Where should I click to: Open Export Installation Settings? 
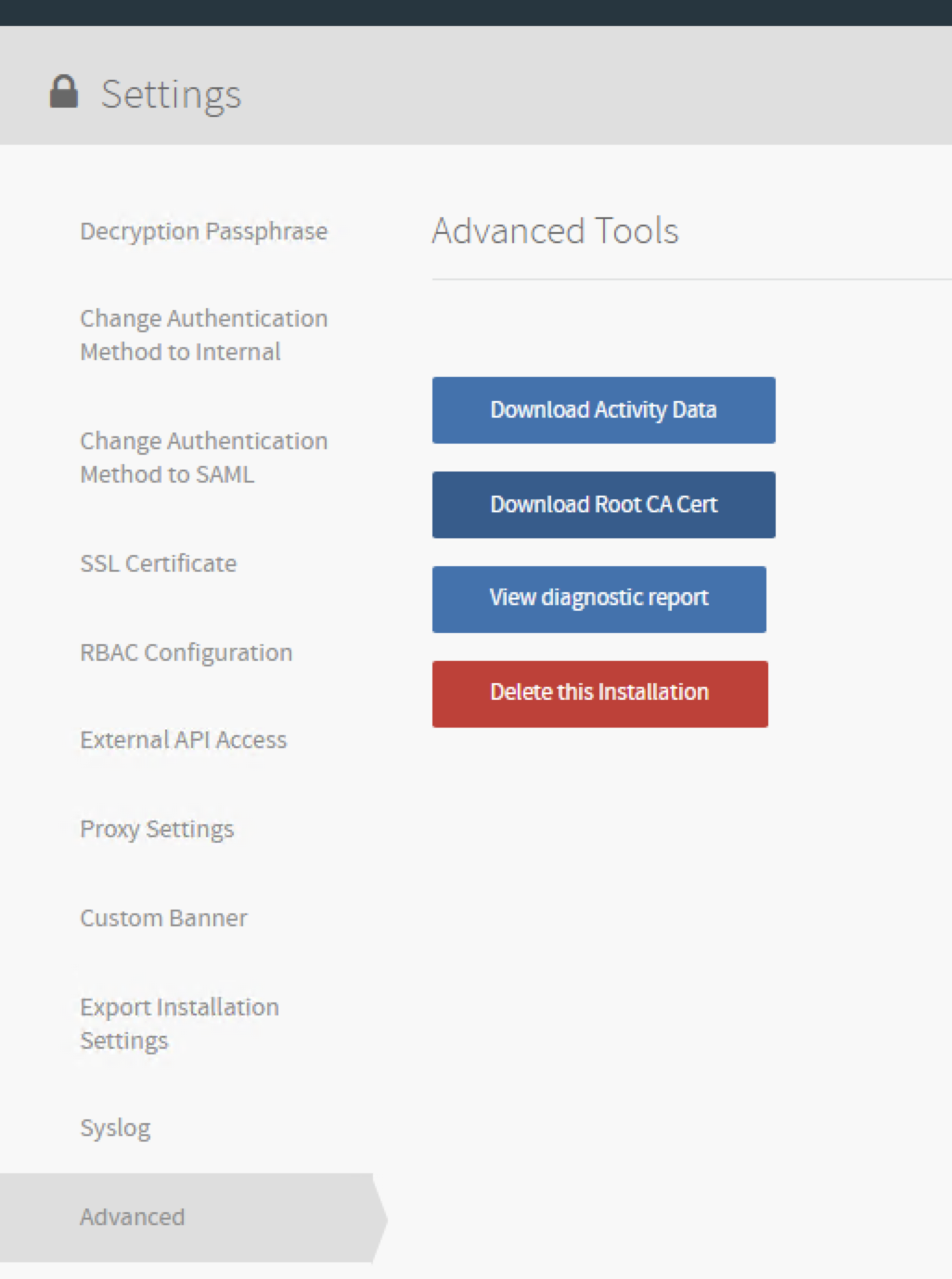[179, 1024]
